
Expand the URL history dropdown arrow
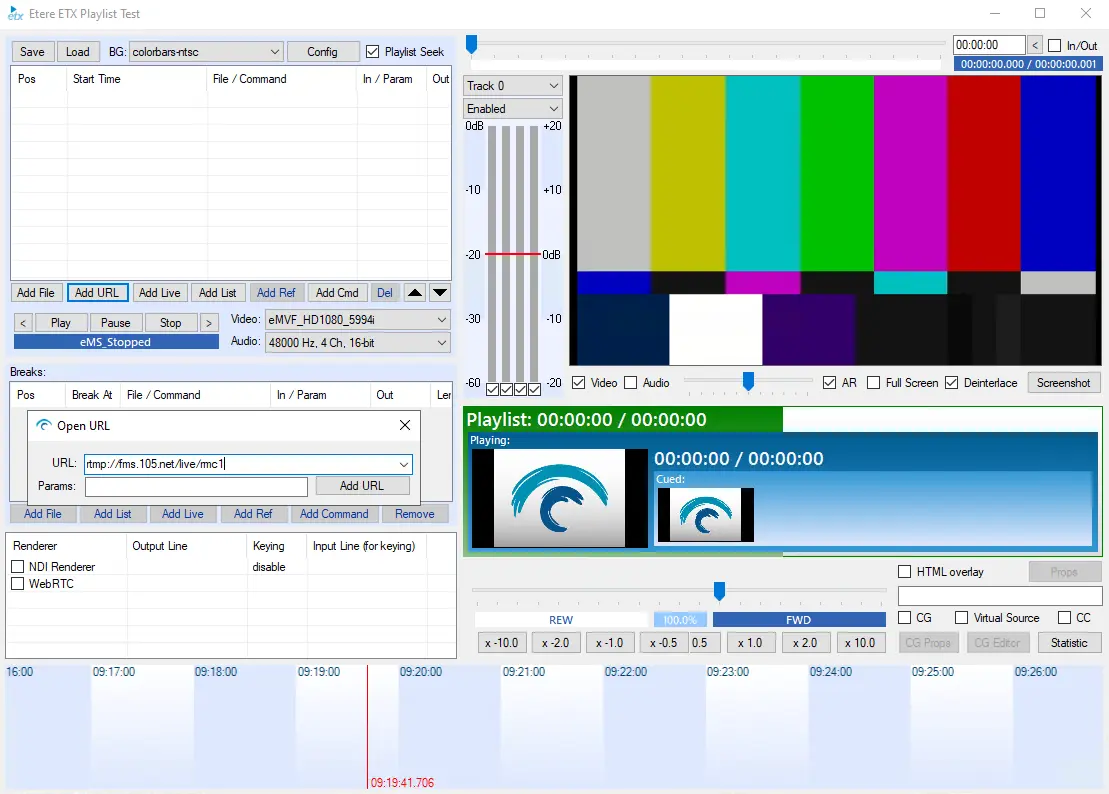[x=403, y=464]
